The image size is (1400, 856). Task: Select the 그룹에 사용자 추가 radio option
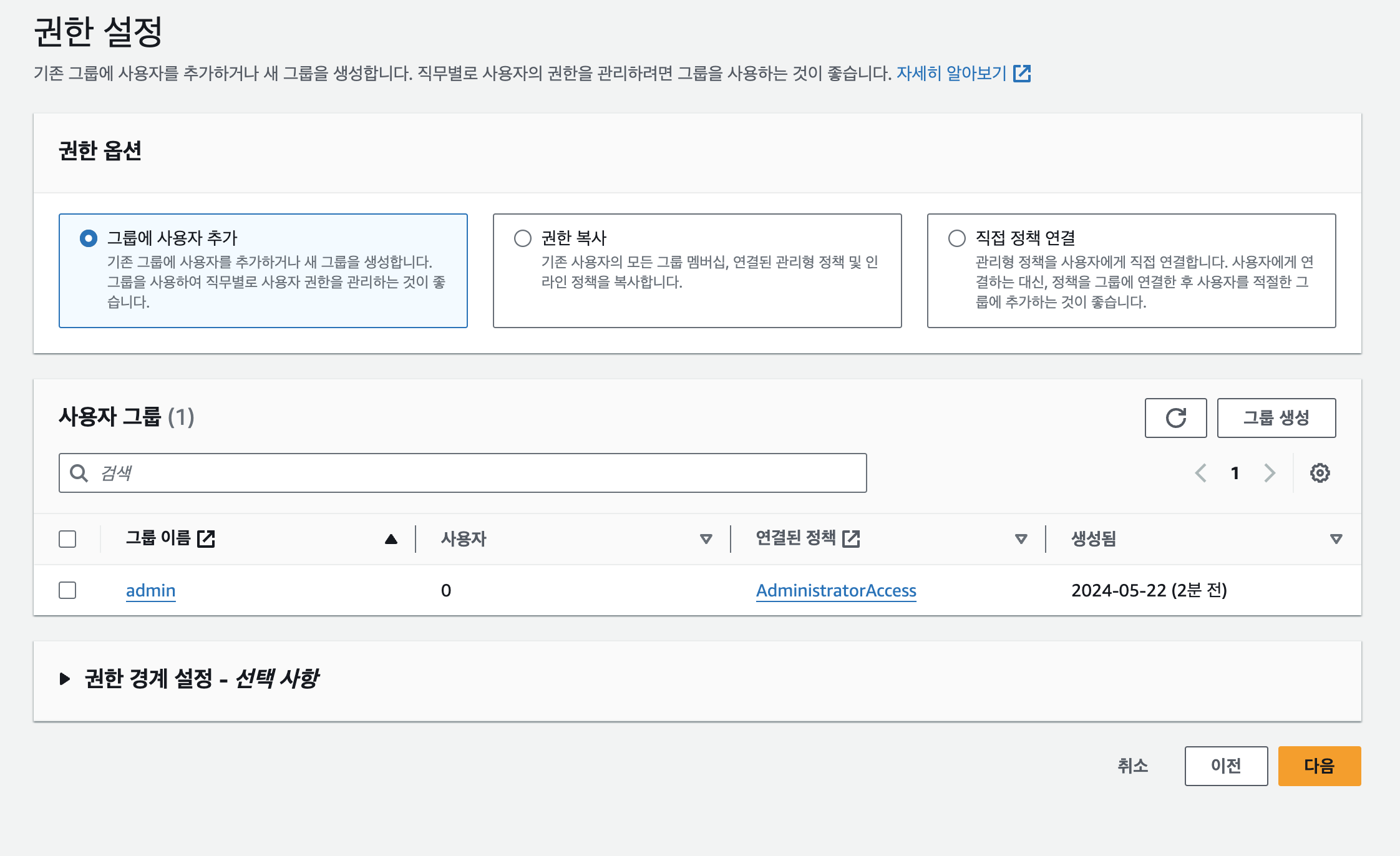point(89,238)
